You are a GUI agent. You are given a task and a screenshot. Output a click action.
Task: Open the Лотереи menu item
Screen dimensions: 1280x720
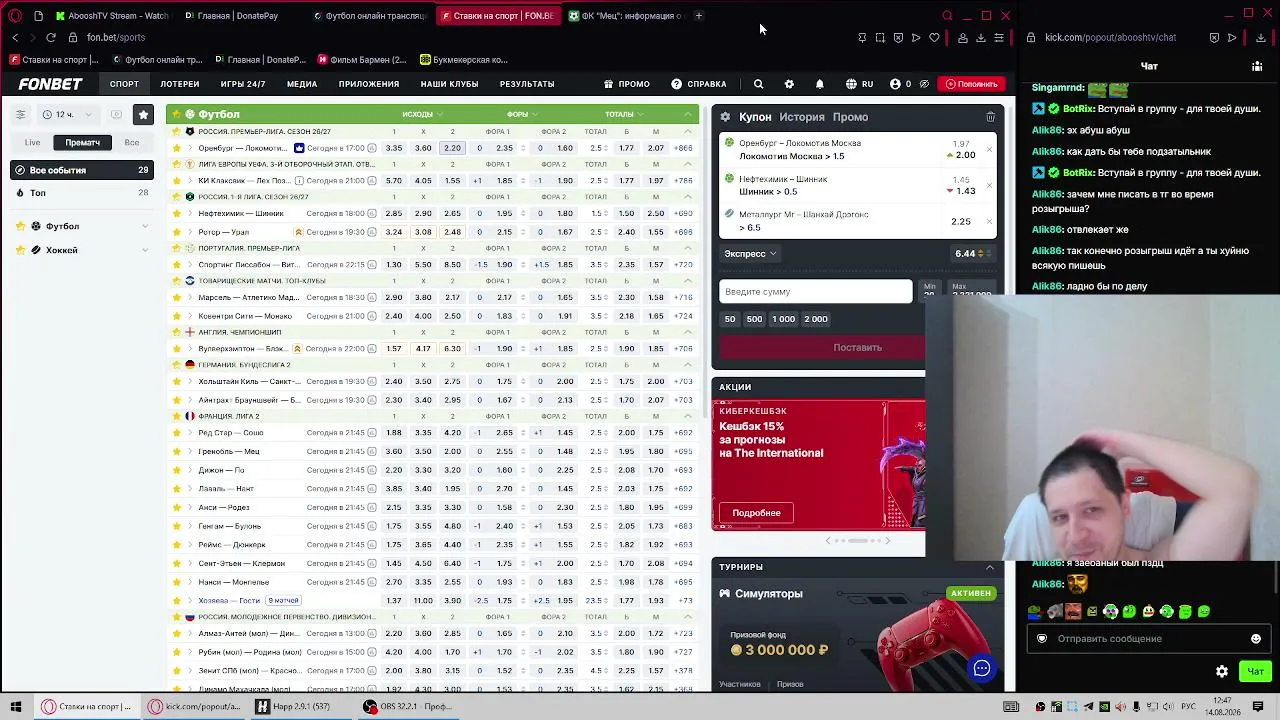click(x=180, y=84)
